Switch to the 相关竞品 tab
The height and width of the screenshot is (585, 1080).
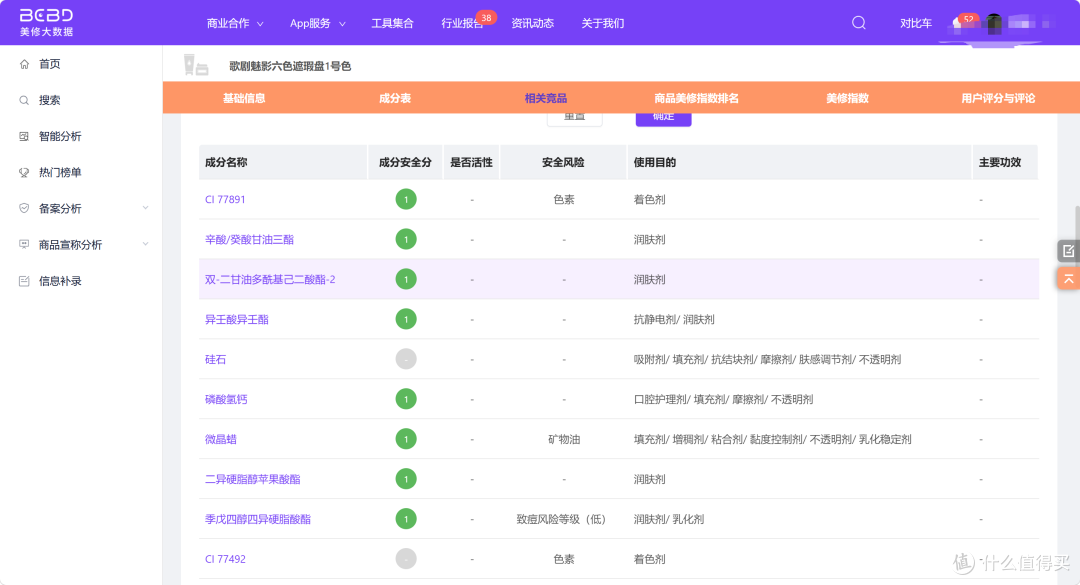point(546,98)
